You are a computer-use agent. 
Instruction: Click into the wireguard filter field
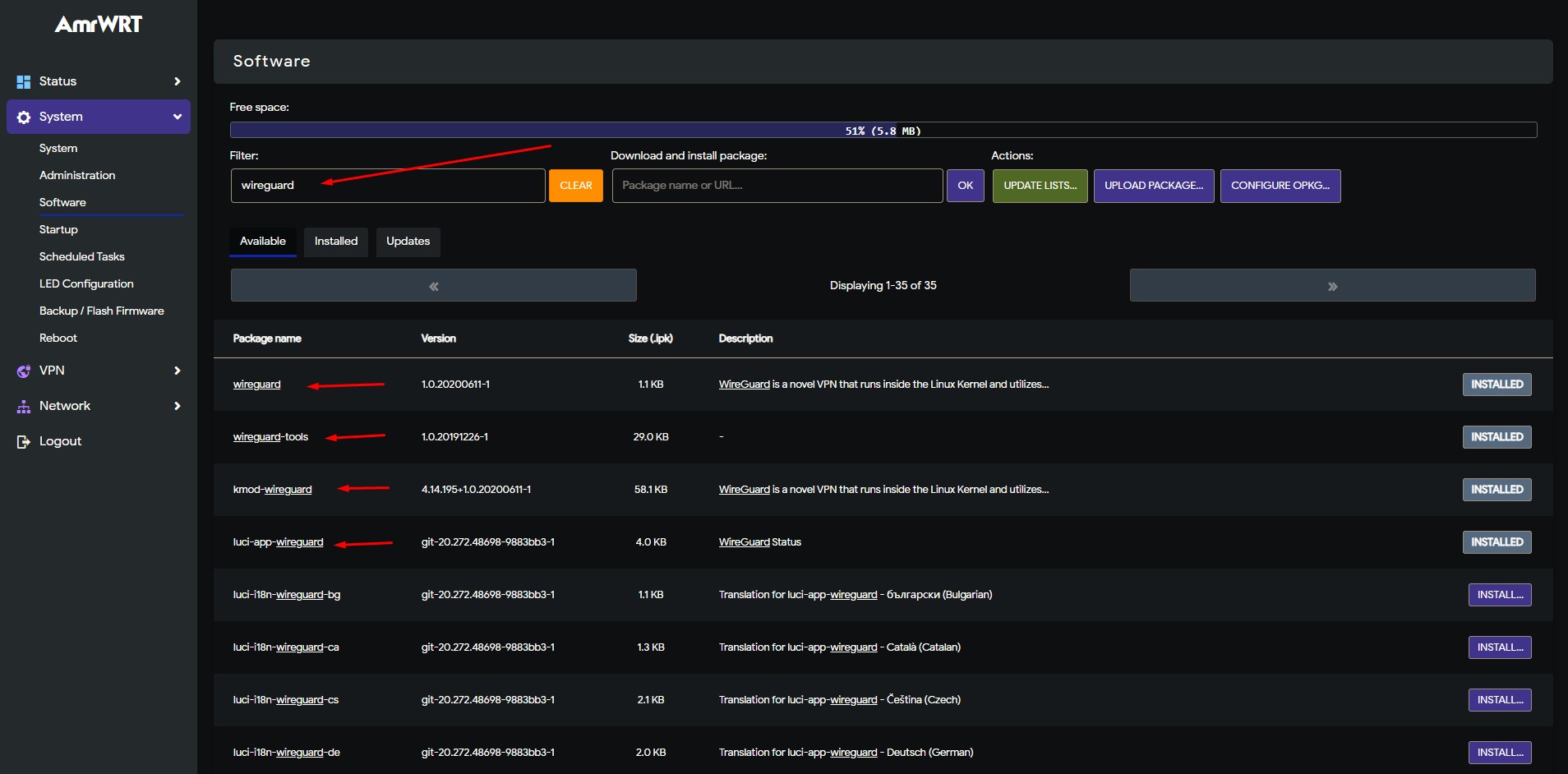pos(388,186)
